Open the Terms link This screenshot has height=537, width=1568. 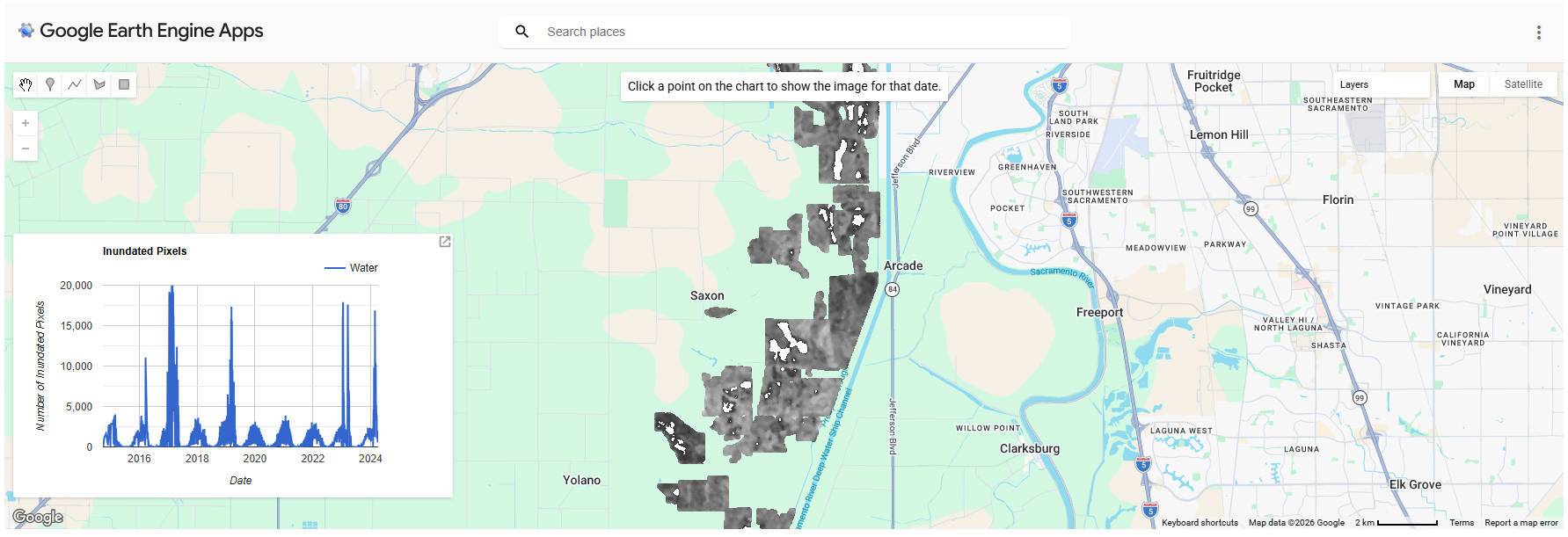click(1461, 523)
